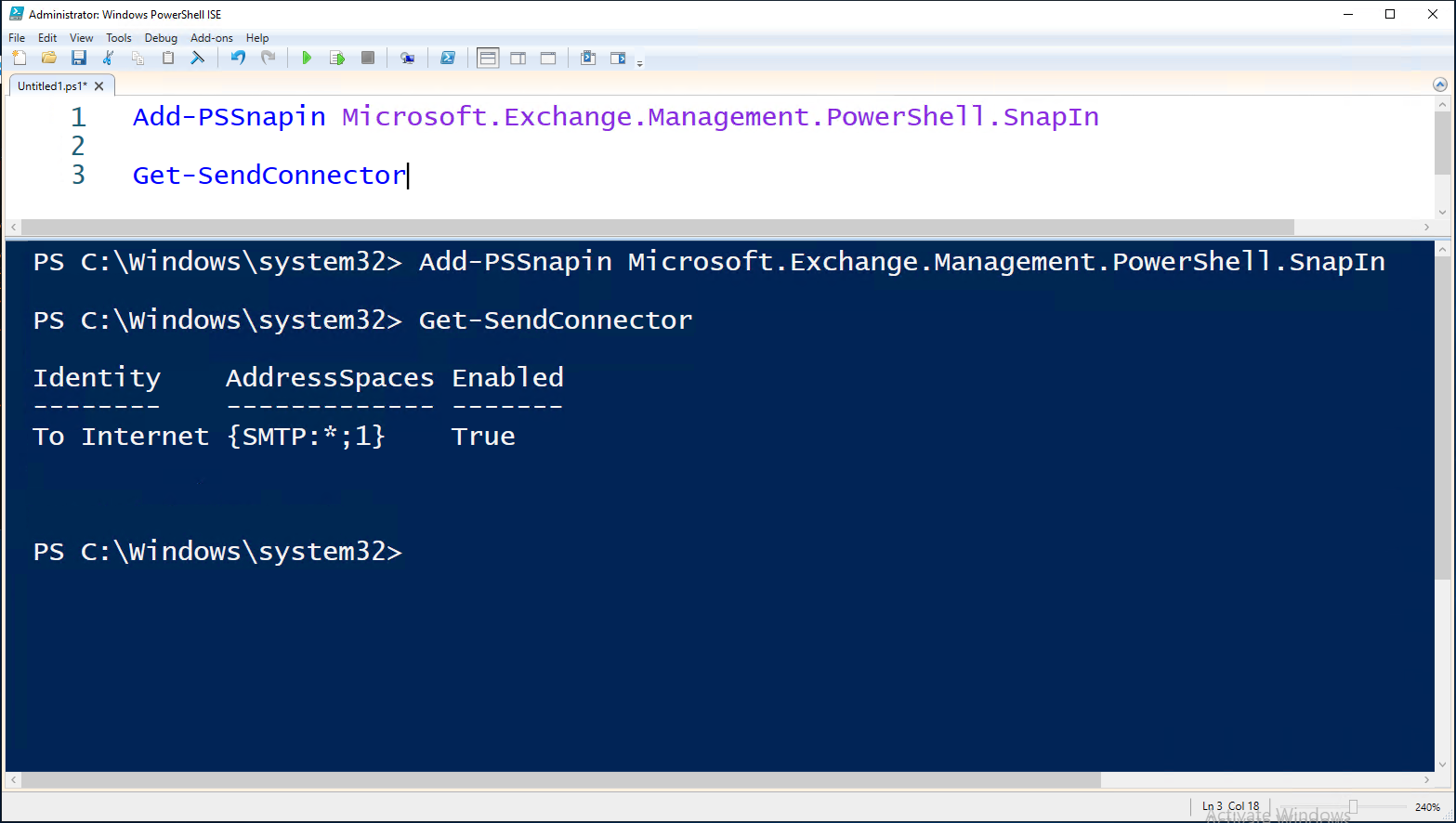The image size is (1456, 823).
Task: Open a script using the folder icon
Action: coord(48,57)
